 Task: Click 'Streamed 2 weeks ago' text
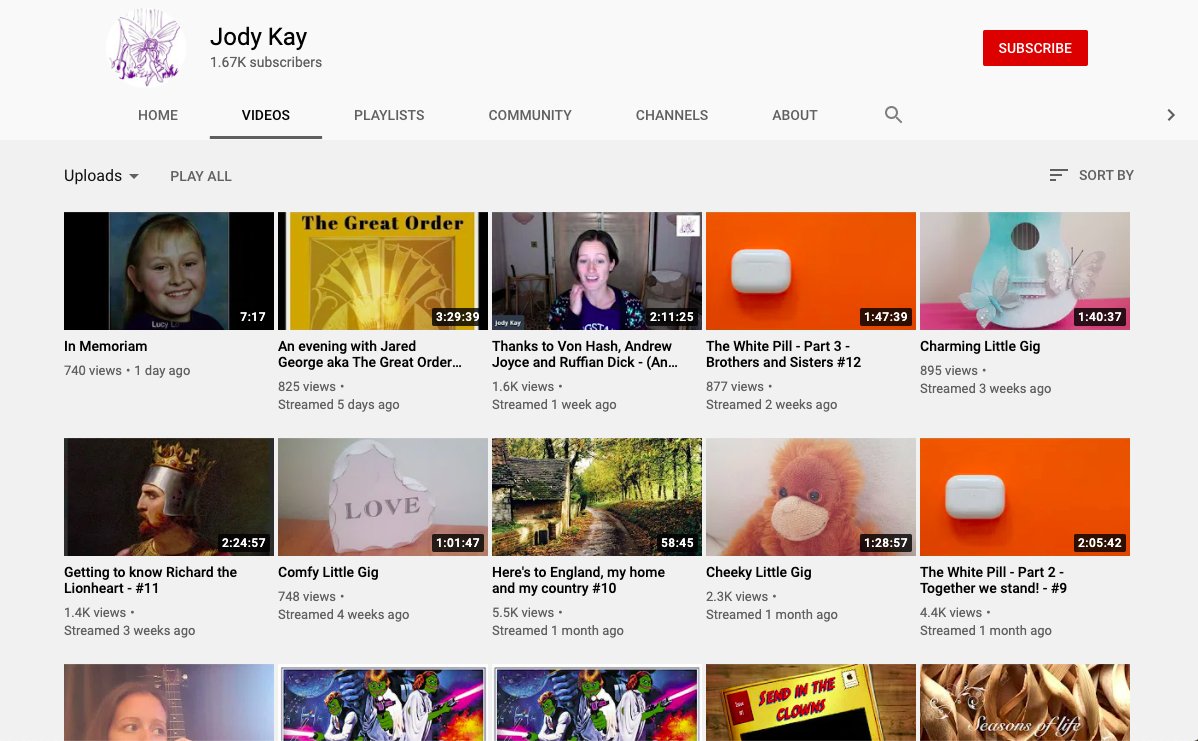click(771, 405)
